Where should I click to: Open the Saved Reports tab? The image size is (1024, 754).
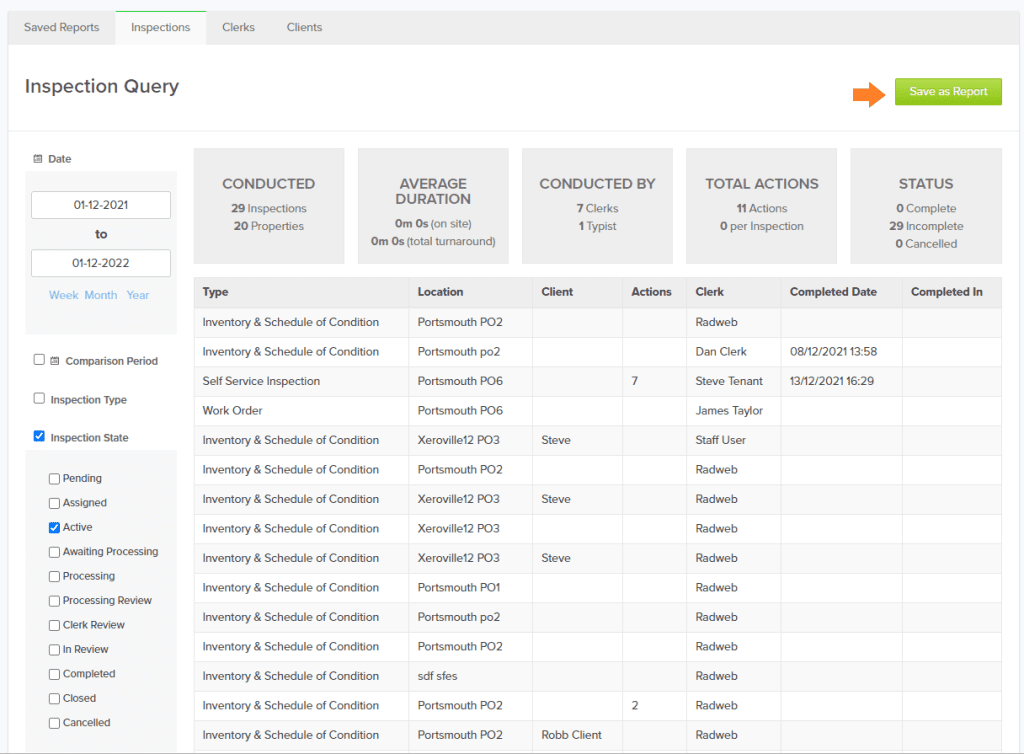[x=61, y=27]
